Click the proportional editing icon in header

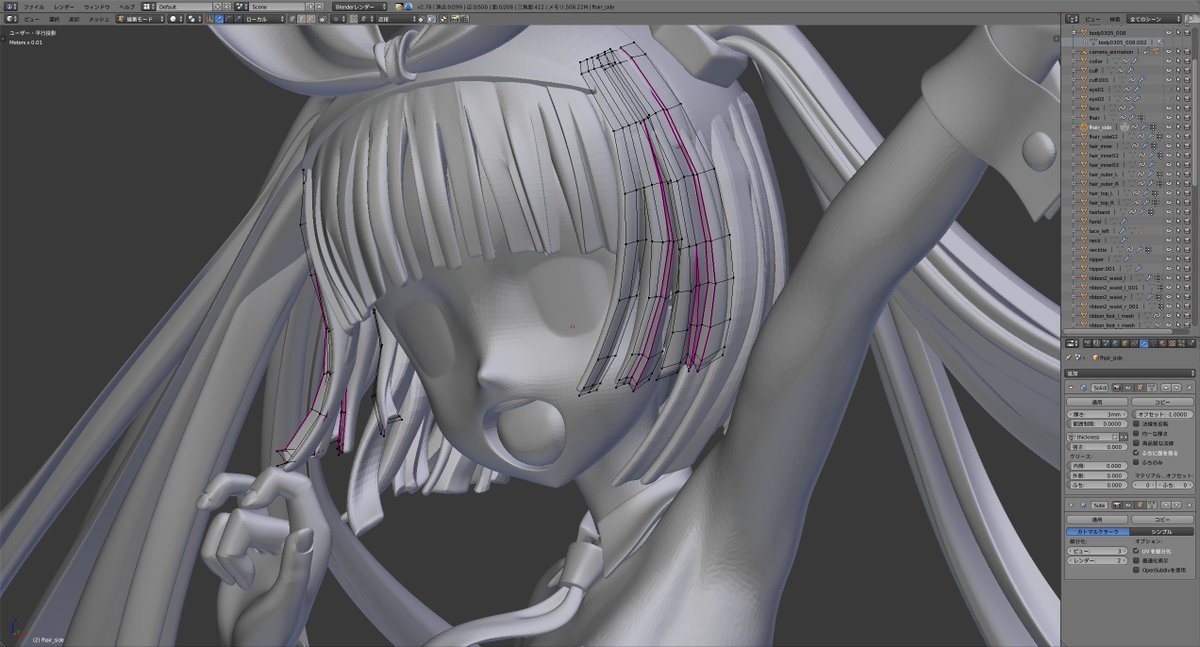[339, 18]
